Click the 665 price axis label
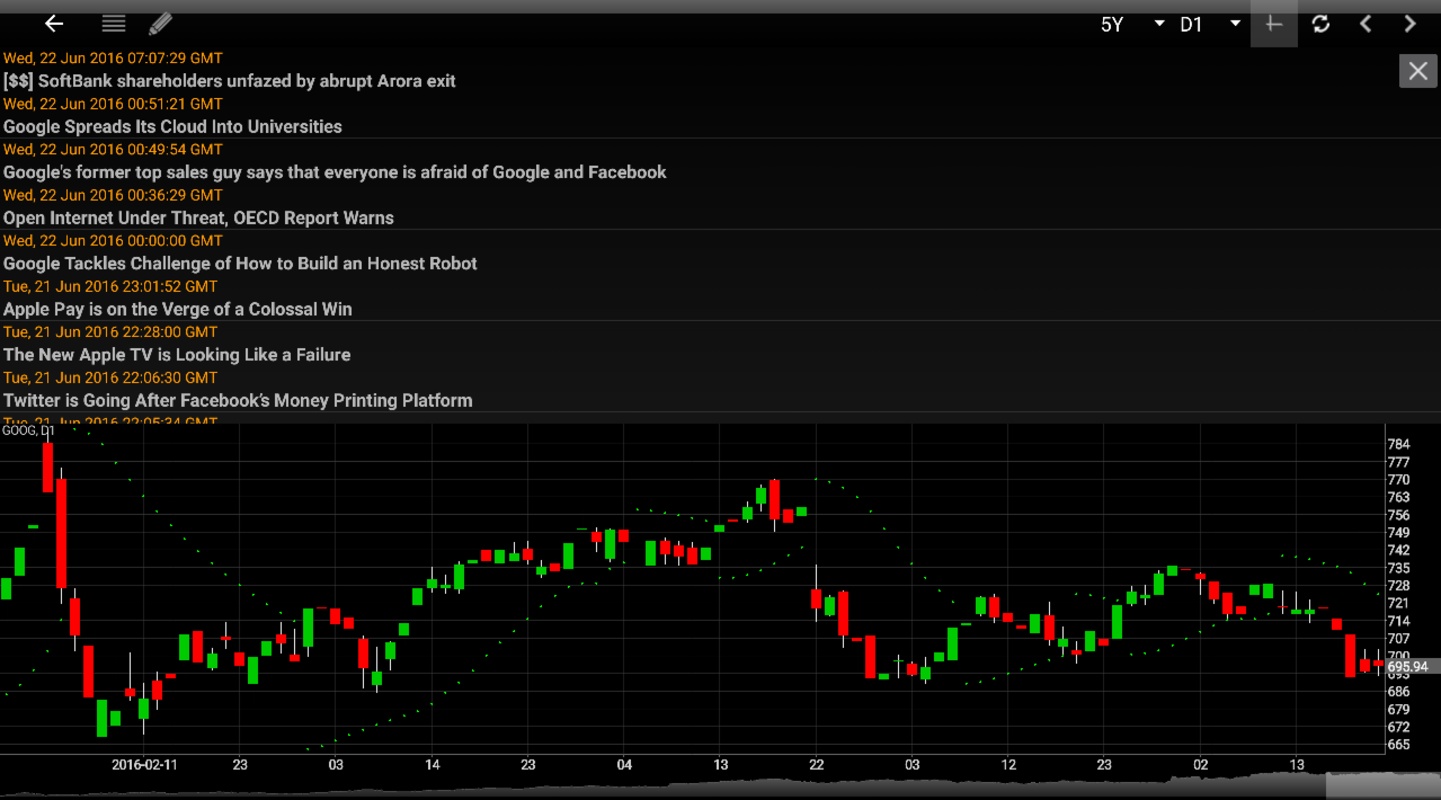The width and height of the screenshot is (1441, 800). click(1398, 745)
